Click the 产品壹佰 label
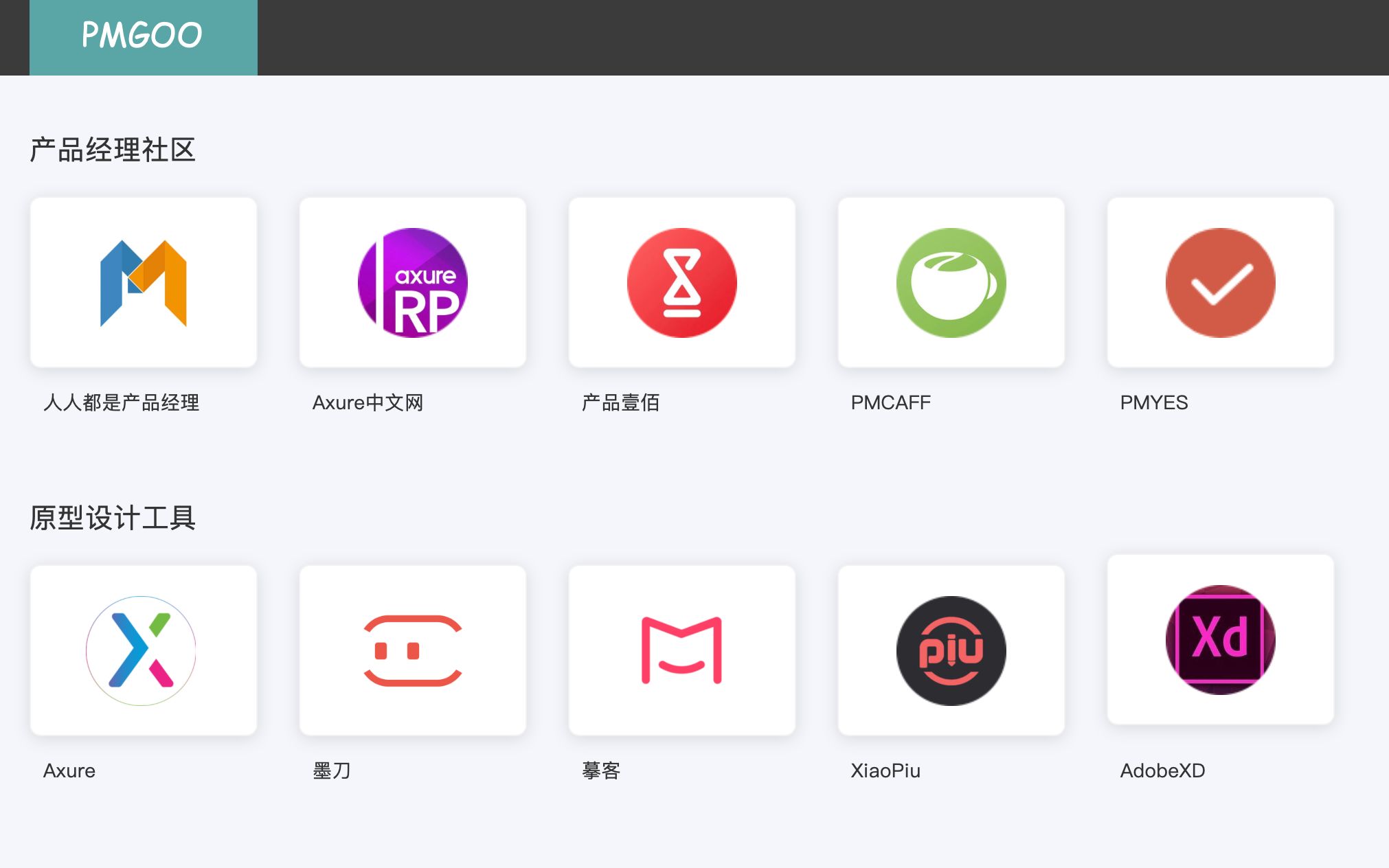The image size is (1389, 868). pyautogui.click(x=621, y=402)
